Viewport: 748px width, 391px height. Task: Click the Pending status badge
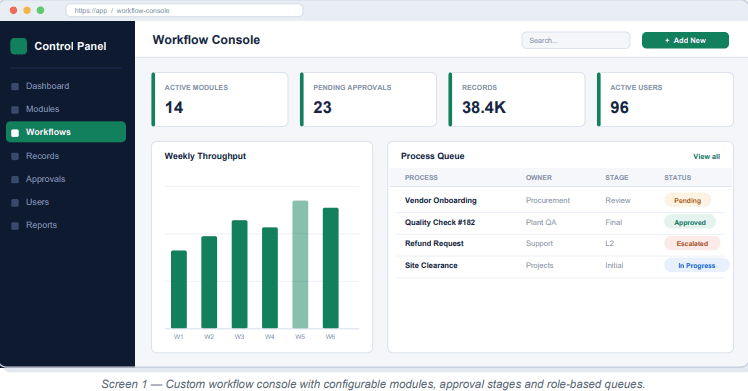click(x=687, y=200)
